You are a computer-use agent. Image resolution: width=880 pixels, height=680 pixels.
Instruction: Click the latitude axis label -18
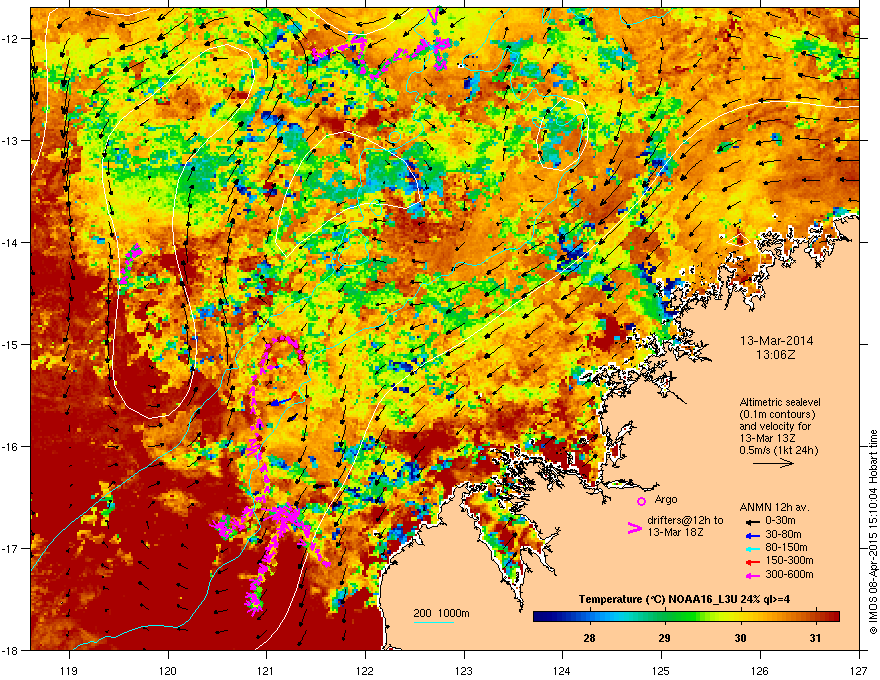tap(11, 650)
